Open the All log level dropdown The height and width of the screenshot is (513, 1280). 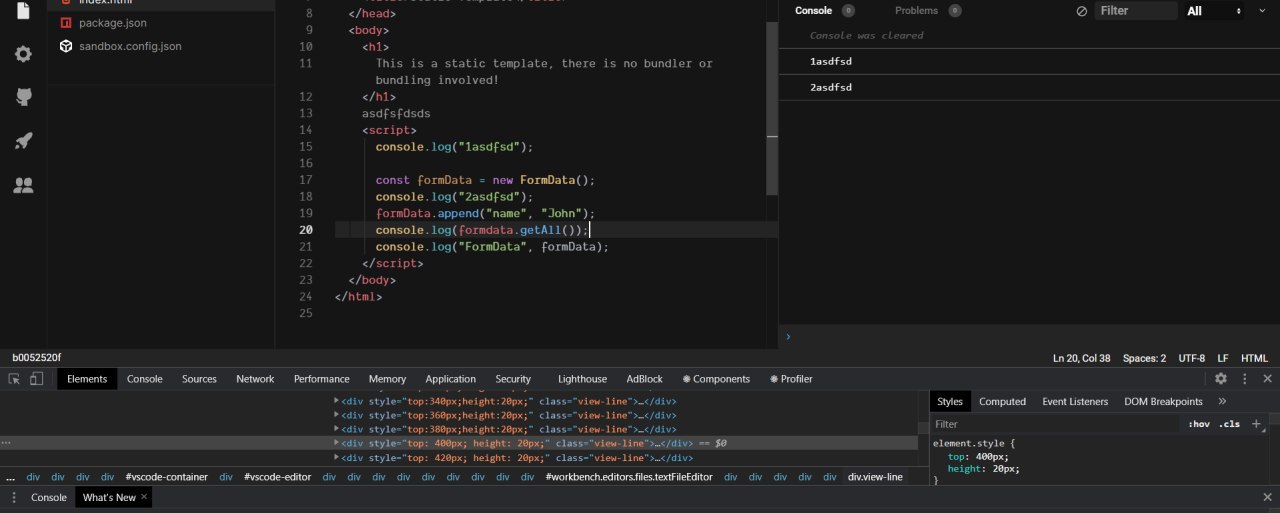click(x=1214, y=11)
